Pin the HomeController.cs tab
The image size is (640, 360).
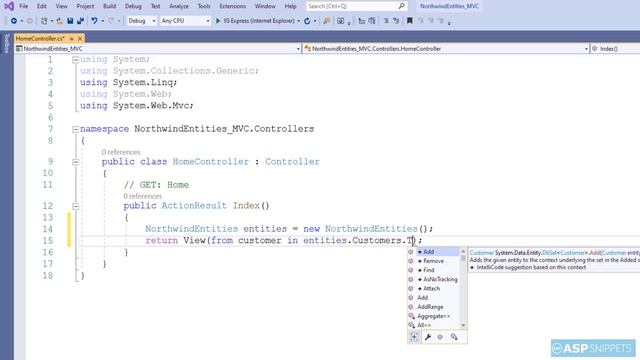(x=71, y=39)
